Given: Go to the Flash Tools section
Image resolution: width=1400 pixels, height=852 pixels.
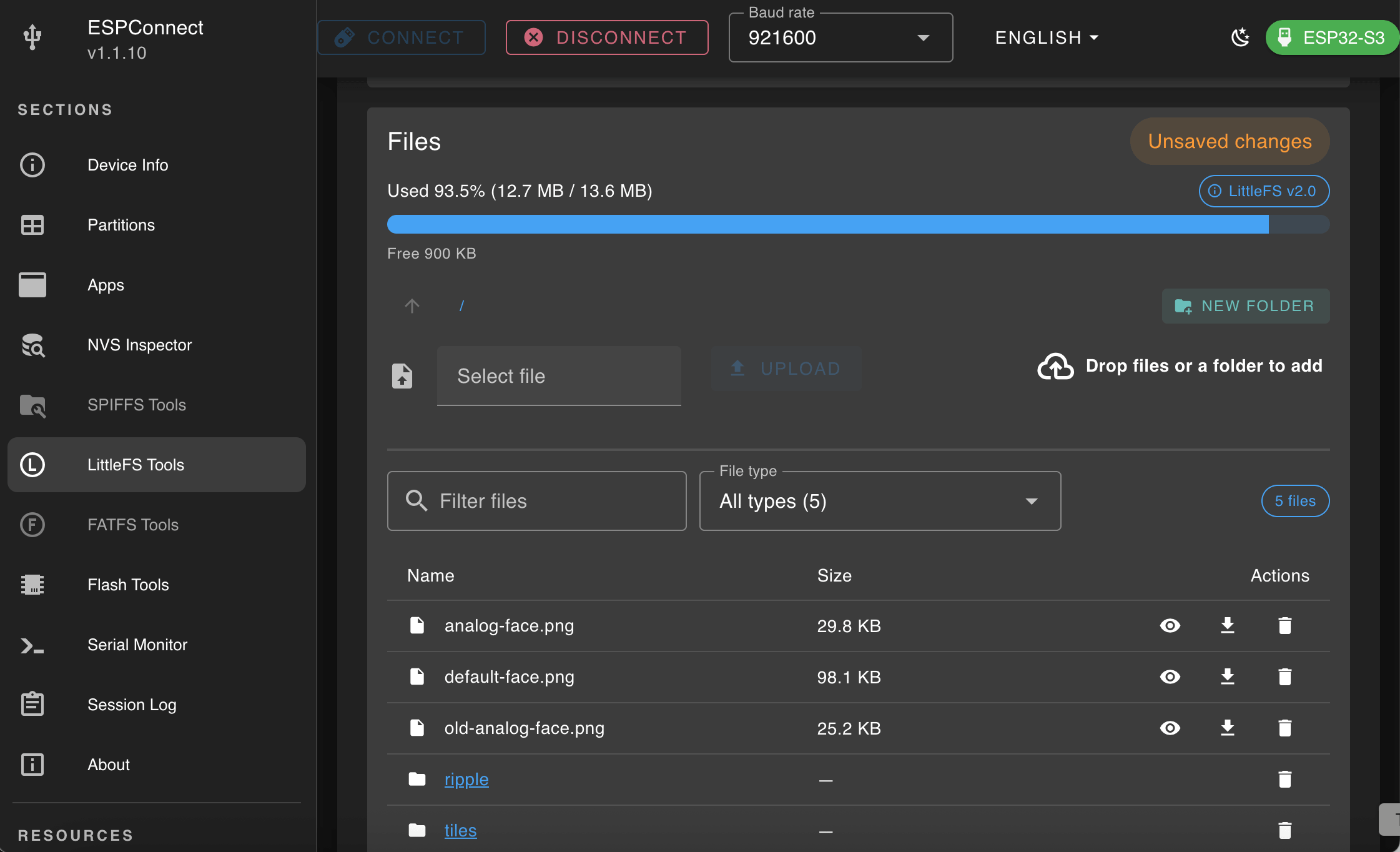Looking at the screenshot, I should [128, 585].
